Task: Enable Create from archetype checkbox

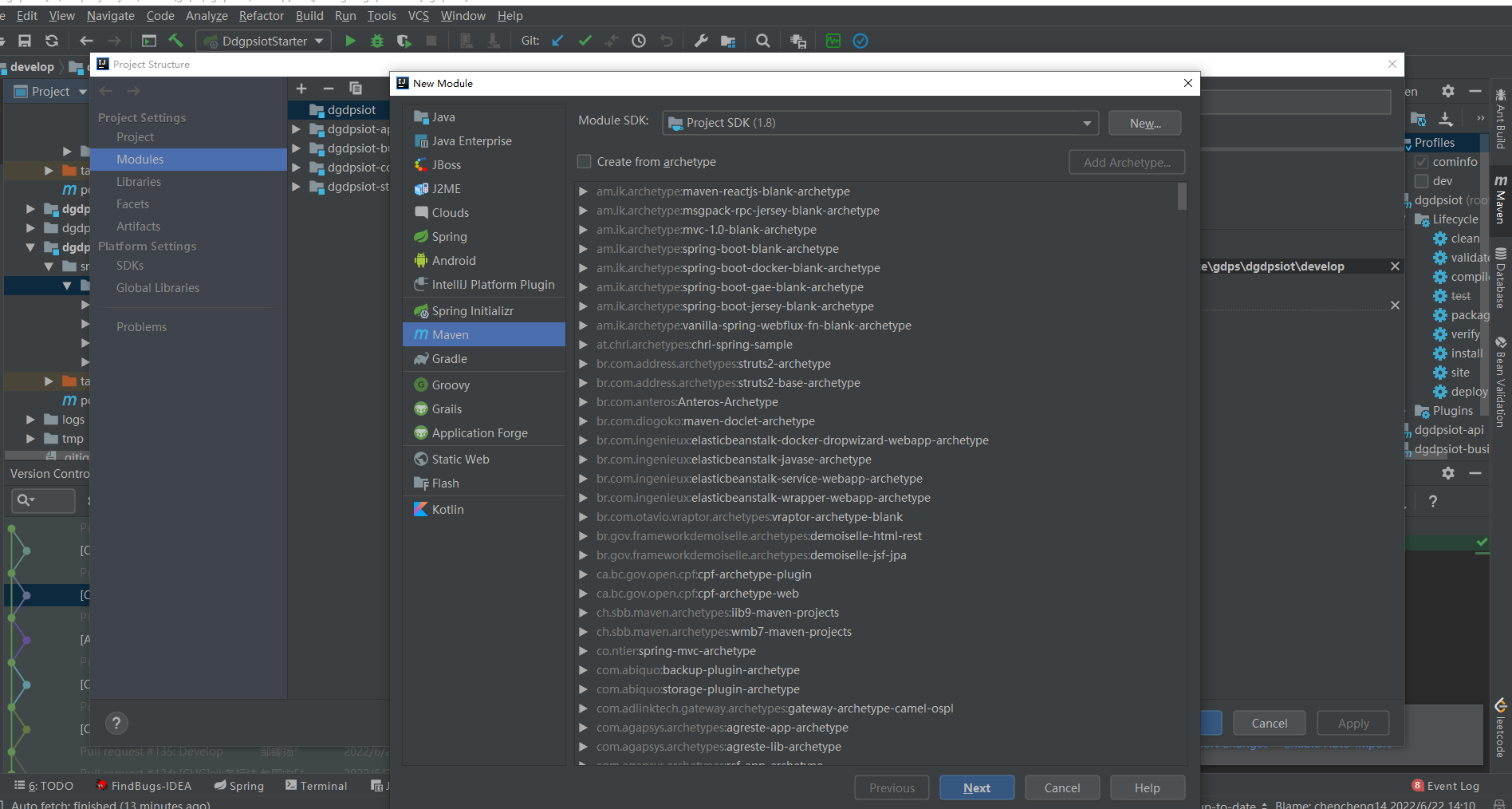Action: click(585, 162)
